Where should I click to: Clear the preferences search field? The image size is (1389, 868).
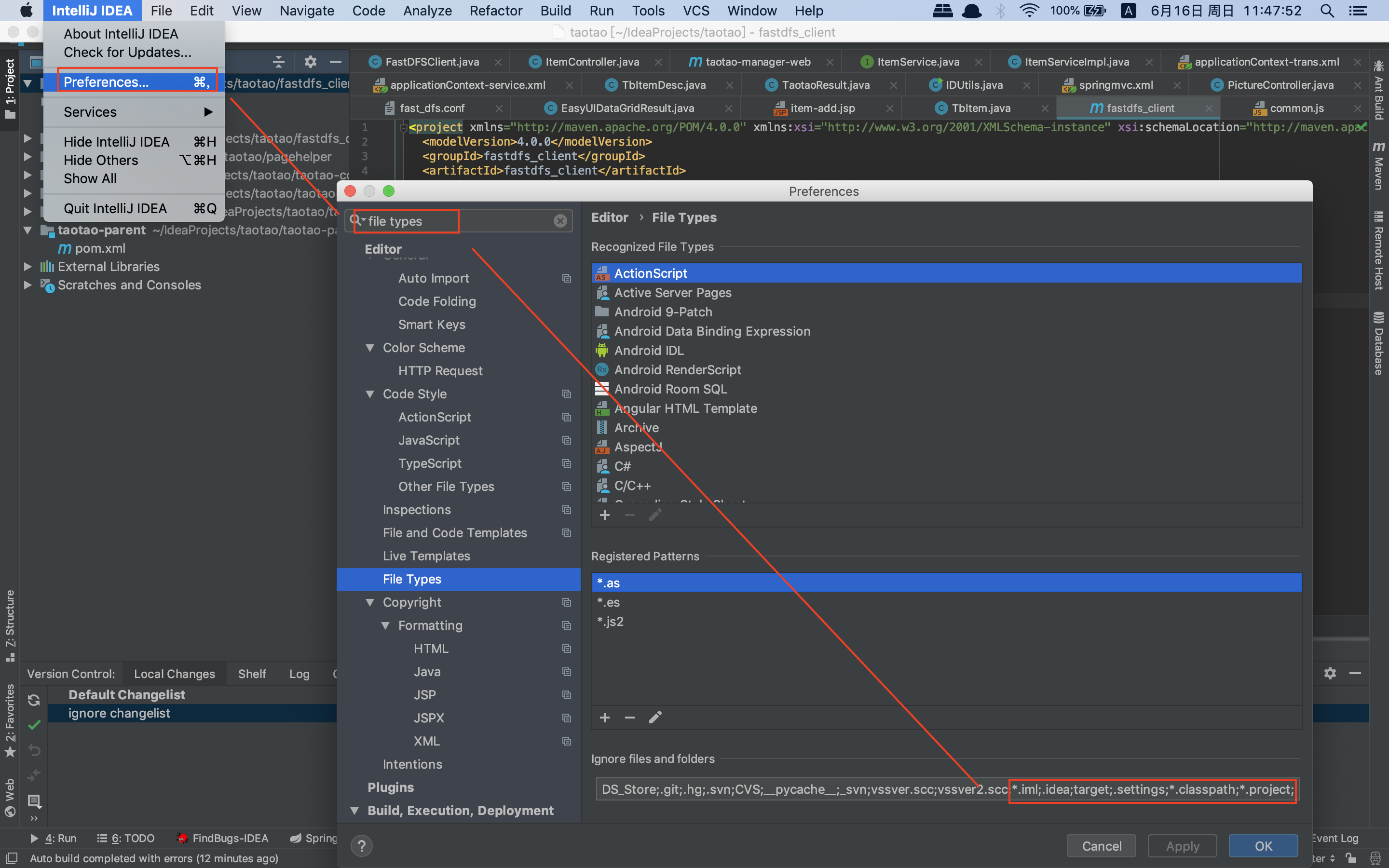(560, 221)
